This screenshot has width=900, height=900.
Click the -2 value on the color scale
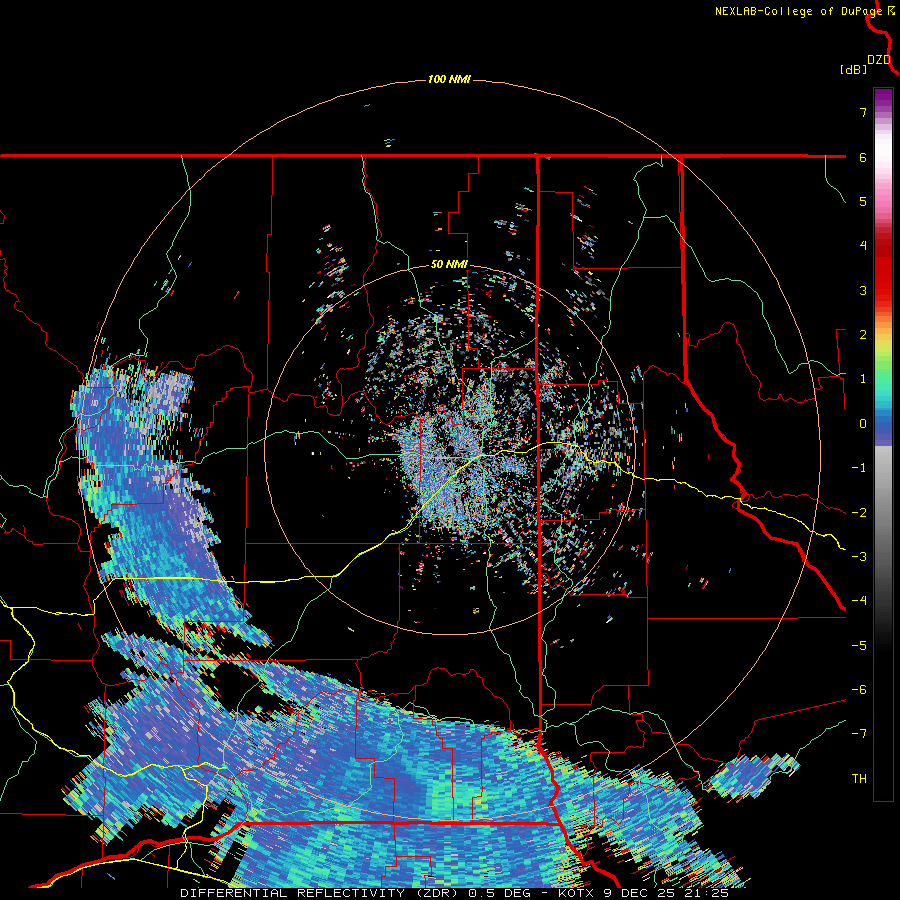click(x=859, y=513)
